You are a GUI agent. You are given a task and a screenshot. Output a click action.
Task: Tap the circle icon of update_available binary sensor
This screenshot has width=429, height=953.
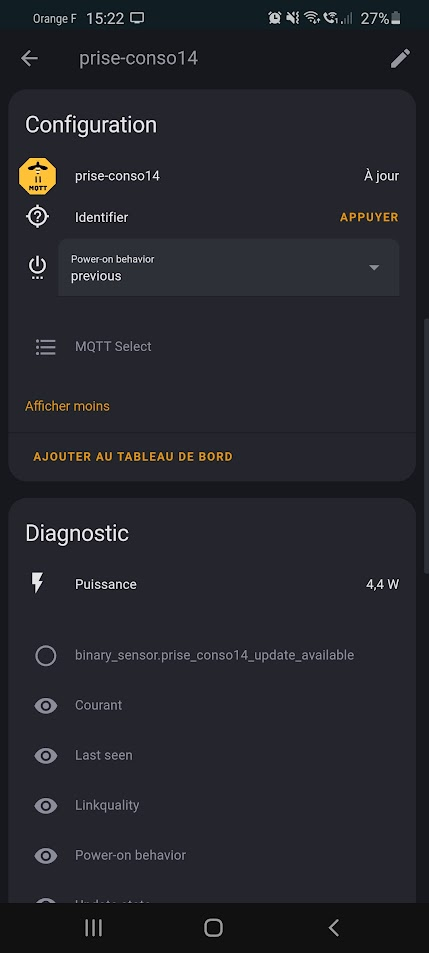pyautogui.click(x=46, y=655)
